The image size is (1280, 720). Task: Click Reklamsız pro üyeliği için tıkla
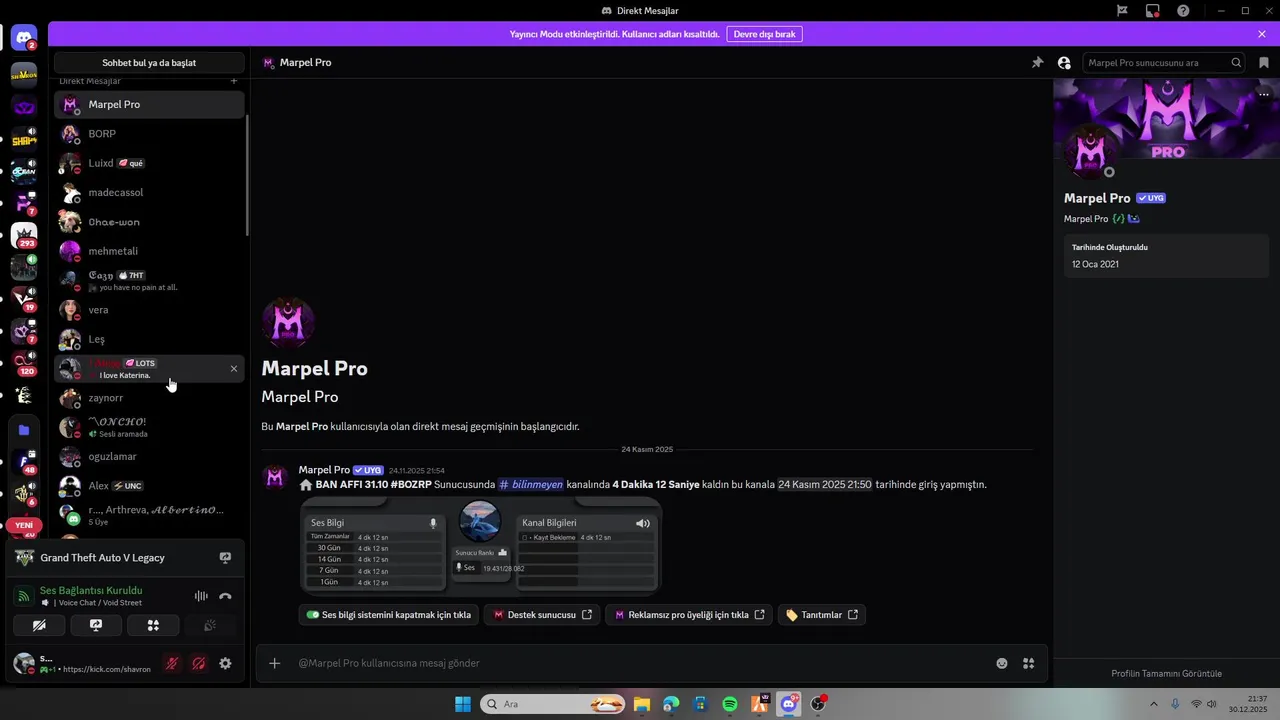[x=689, y=615]
